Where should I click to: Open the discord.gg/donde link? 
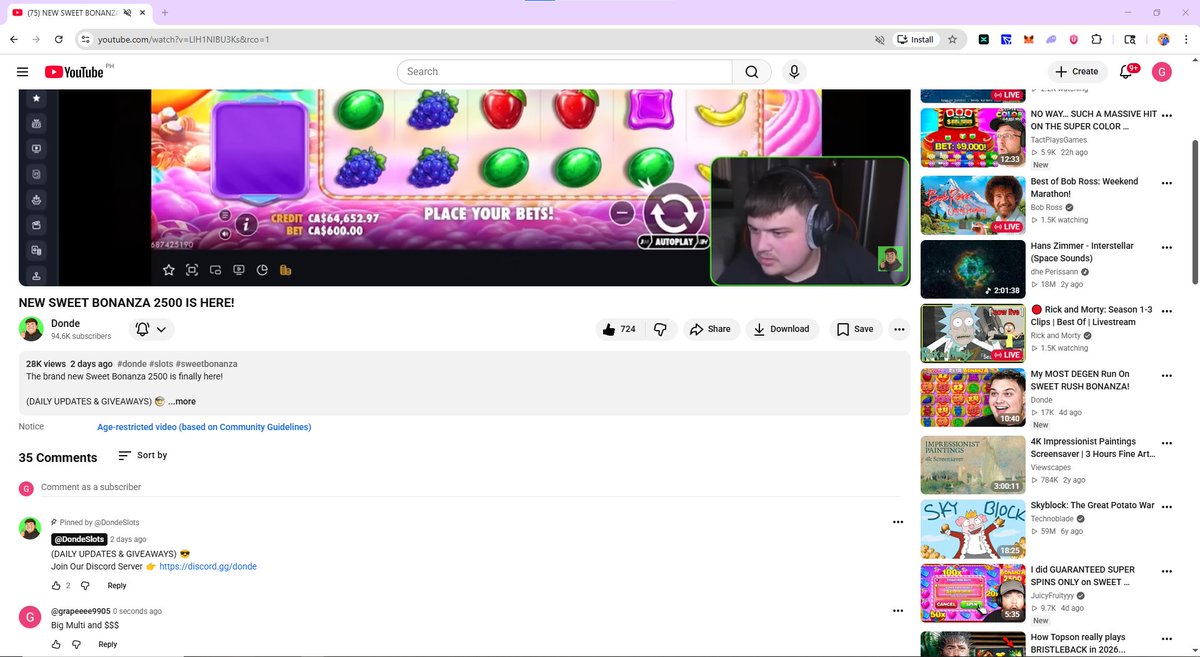[208, 566]
